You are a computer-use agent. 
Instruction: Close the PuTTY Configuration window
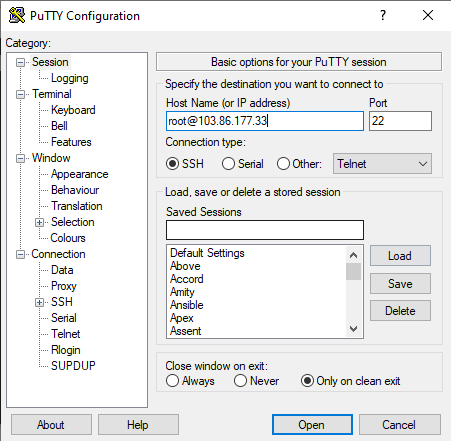pos(428,15)
